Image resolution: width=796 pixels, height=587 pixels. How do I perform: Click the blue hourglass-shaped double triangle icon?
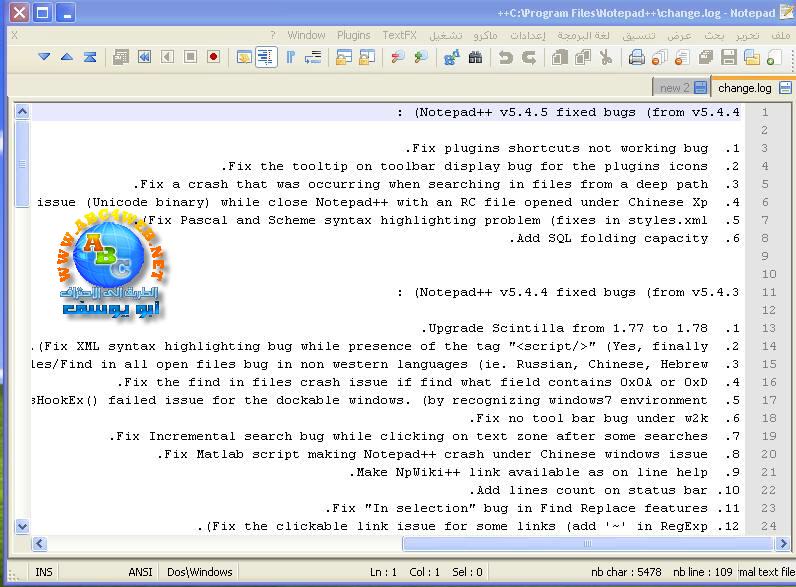tap(90, 57)
